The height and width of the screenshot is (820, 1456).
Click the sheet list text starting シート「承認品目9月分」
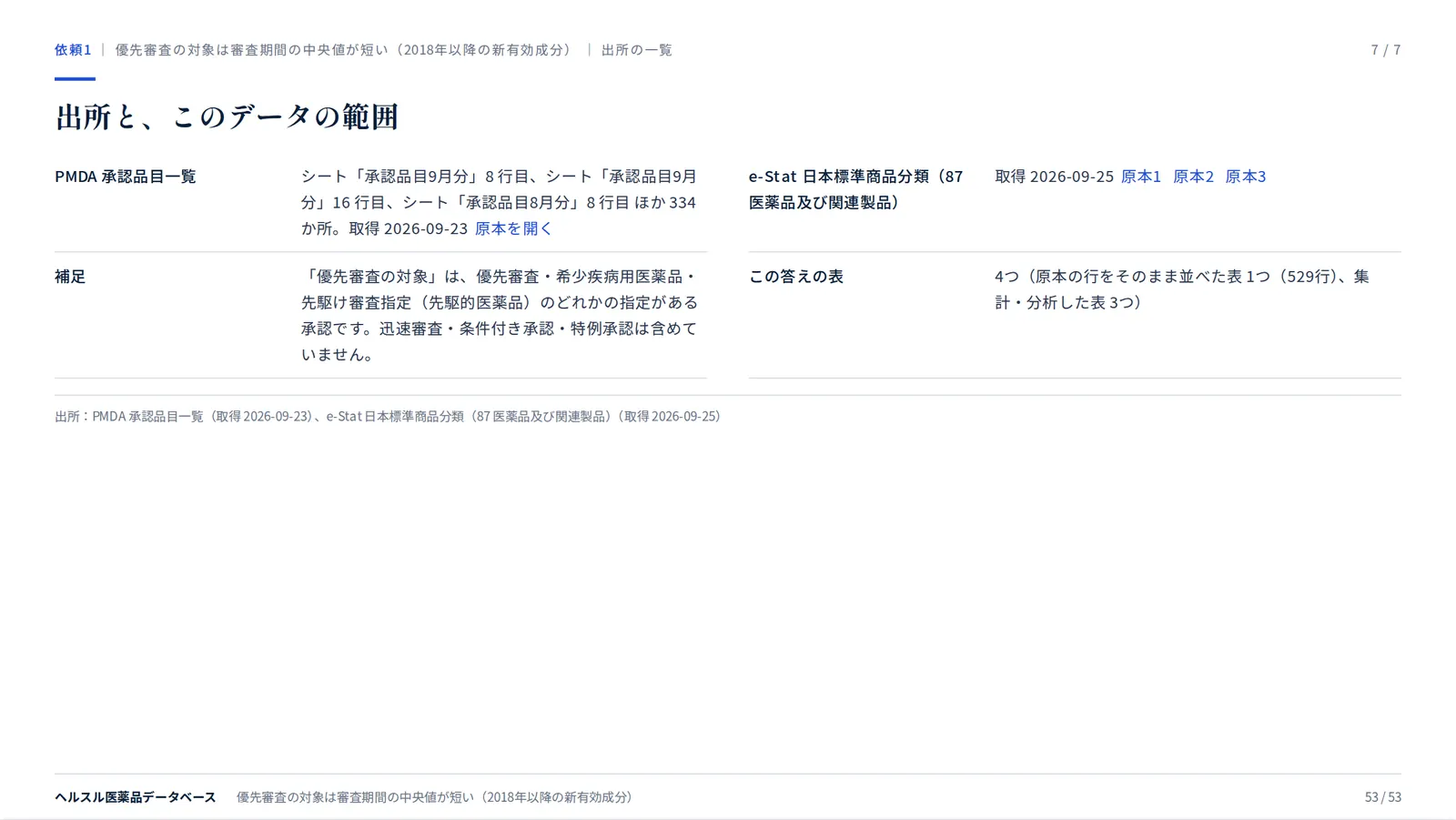click(x=499, y=202)
